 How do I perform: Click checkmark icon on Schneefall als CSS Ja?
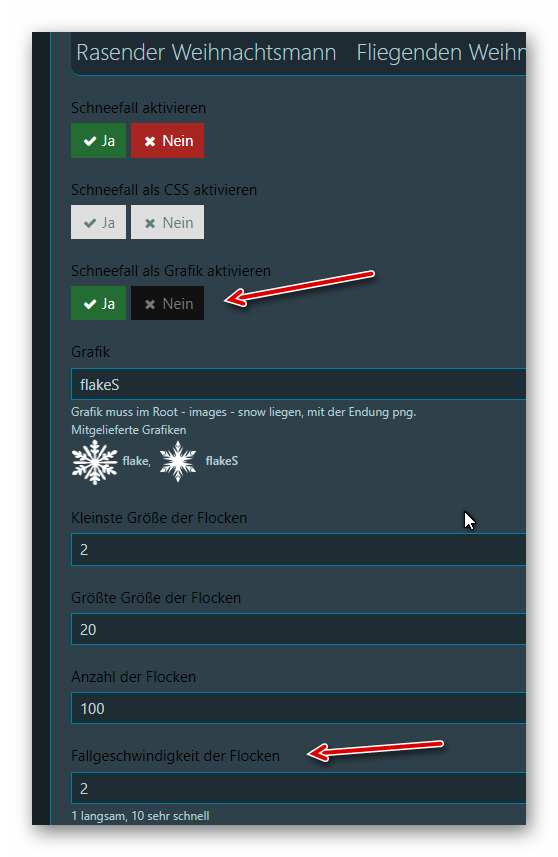(x=90, y=223)
